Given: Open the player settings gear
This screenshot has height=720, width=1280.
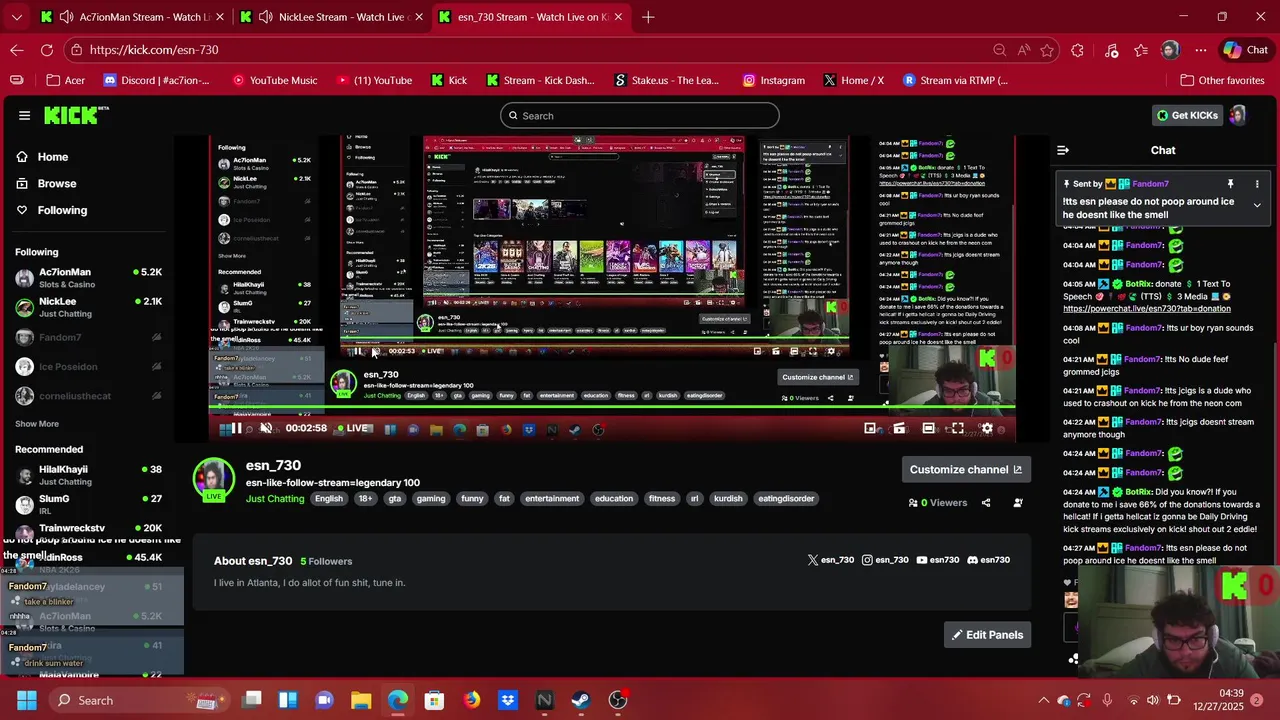Looking at the screenshot, I should click(987, 429).
